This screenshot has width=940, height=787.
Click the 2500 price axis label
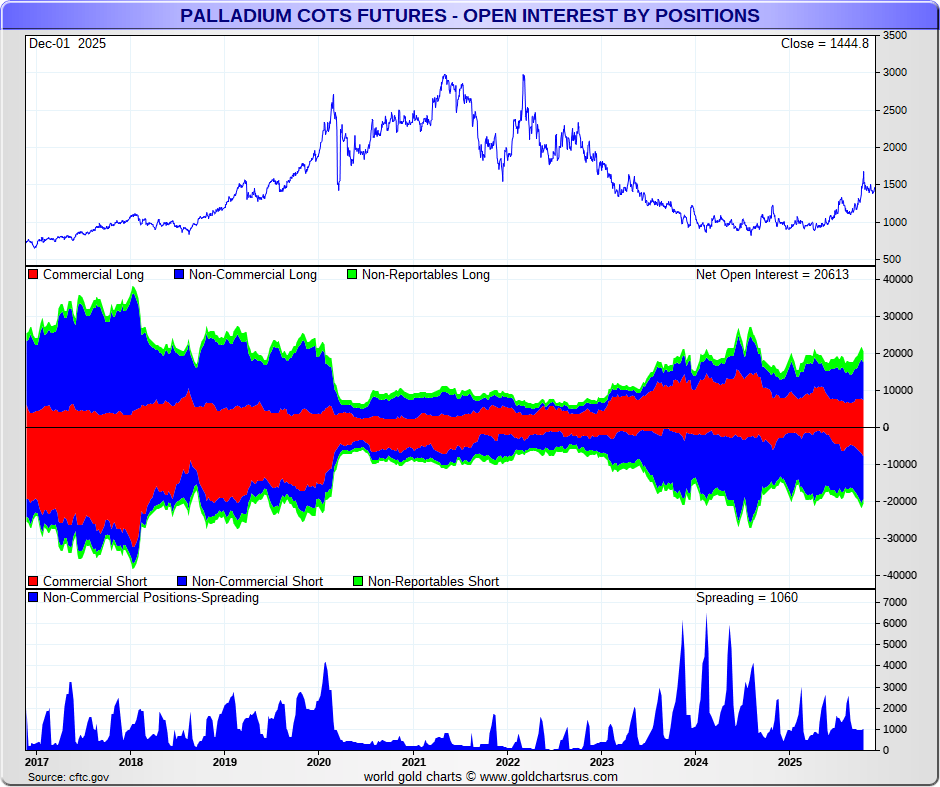pyautogui.click(x=895, y=110)
